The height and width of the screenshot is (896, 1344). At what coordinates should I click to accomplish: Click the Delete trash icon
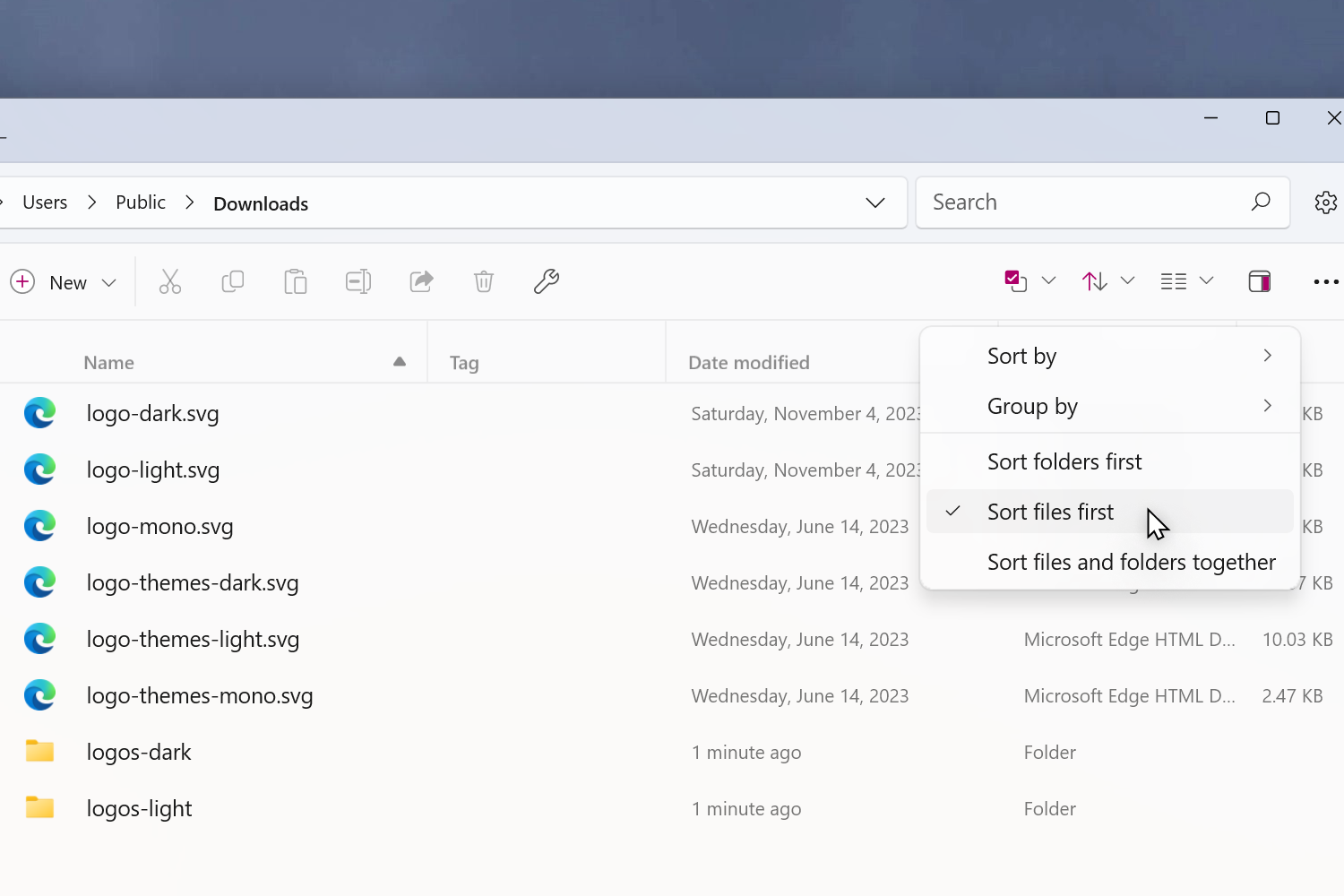pos(483,281)
